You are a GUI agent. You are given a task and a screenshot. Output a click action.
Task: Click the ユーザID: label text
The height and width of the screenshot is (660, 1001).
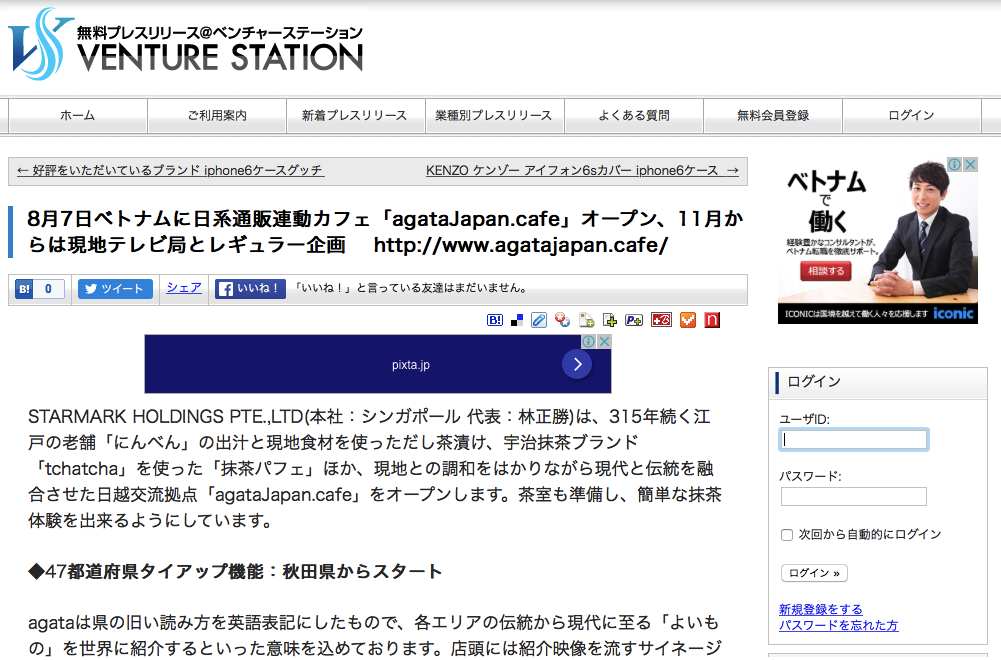point(804,419)
